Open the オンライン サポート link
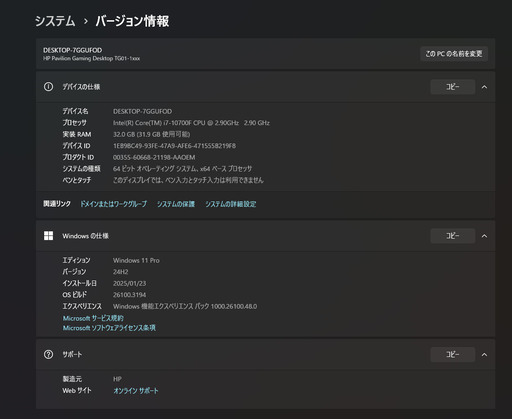This screenshot has width=512, height=419. [136, 390]
